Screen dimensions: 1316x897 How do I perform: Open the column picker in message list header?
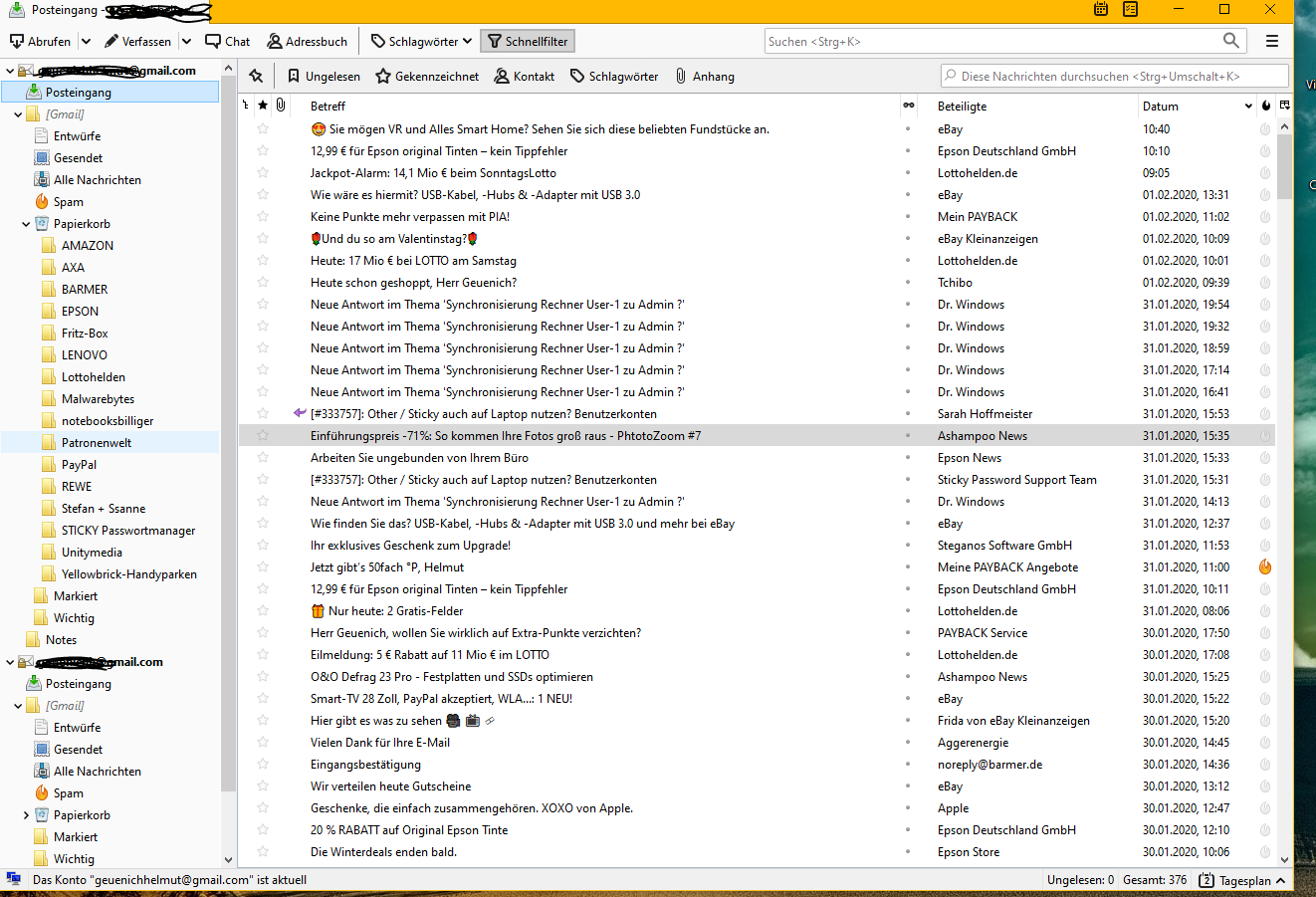click(1285, 106)
